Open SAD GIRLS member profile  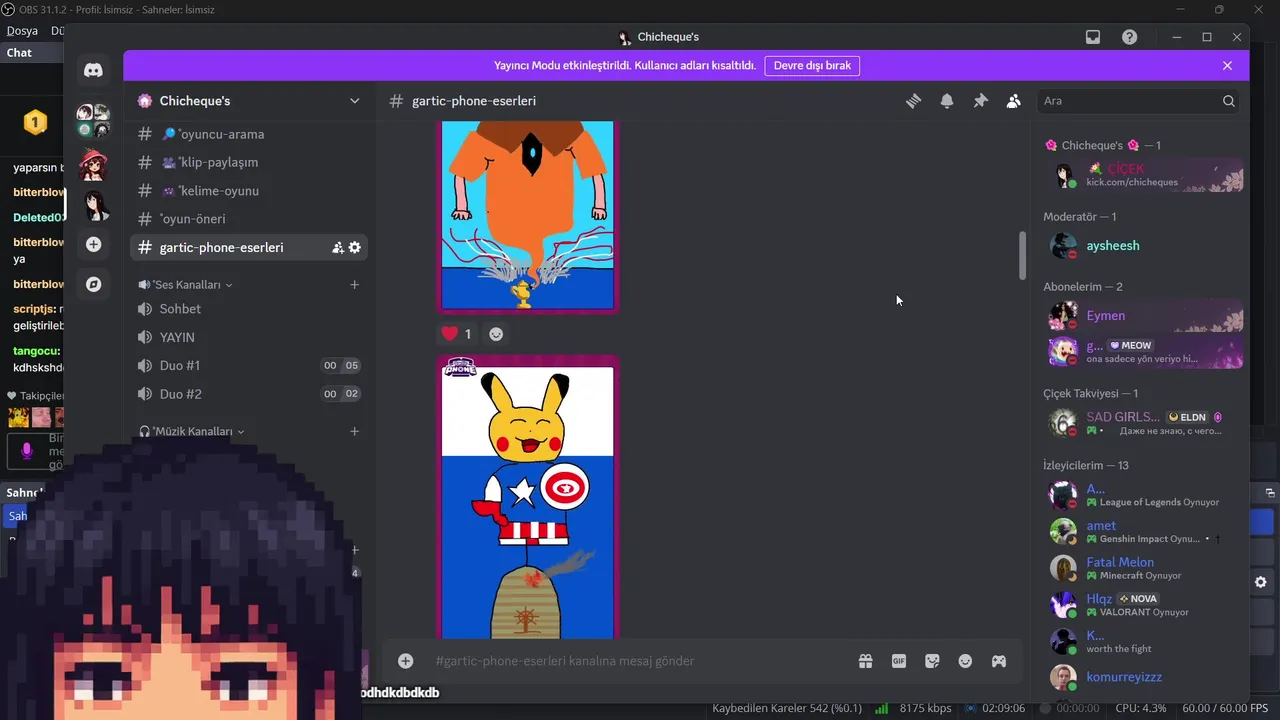click(x=1144, y=423)
